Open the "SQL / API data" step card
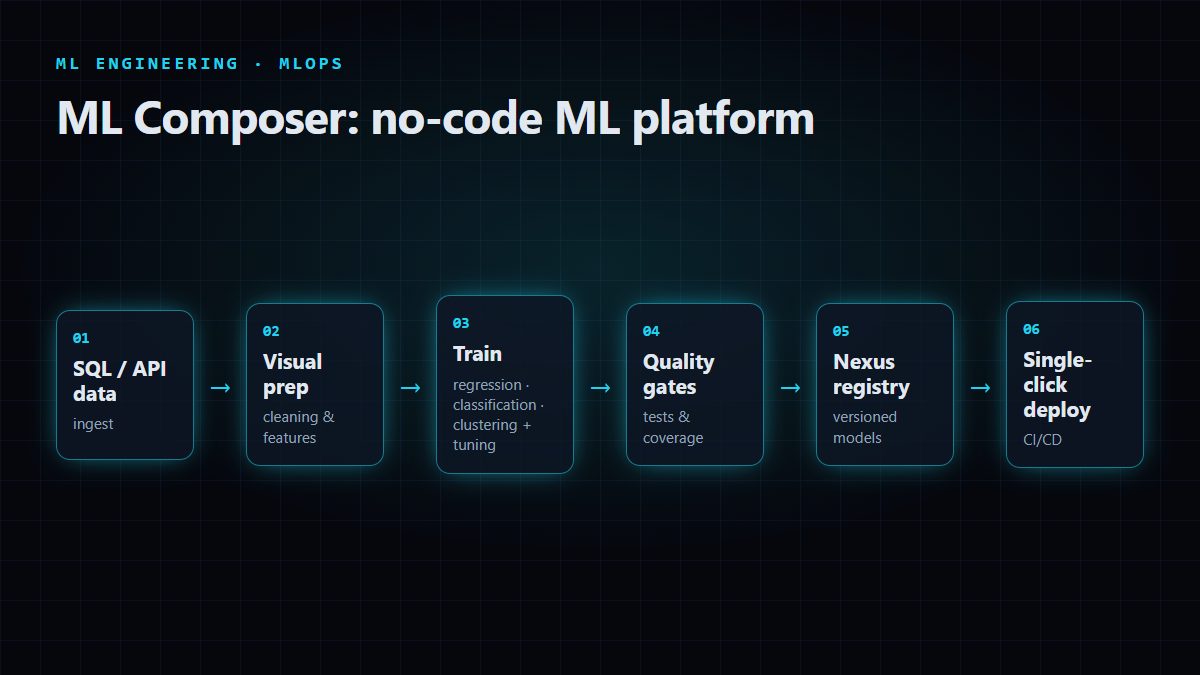1200x675 pixels. click(125, 385)
